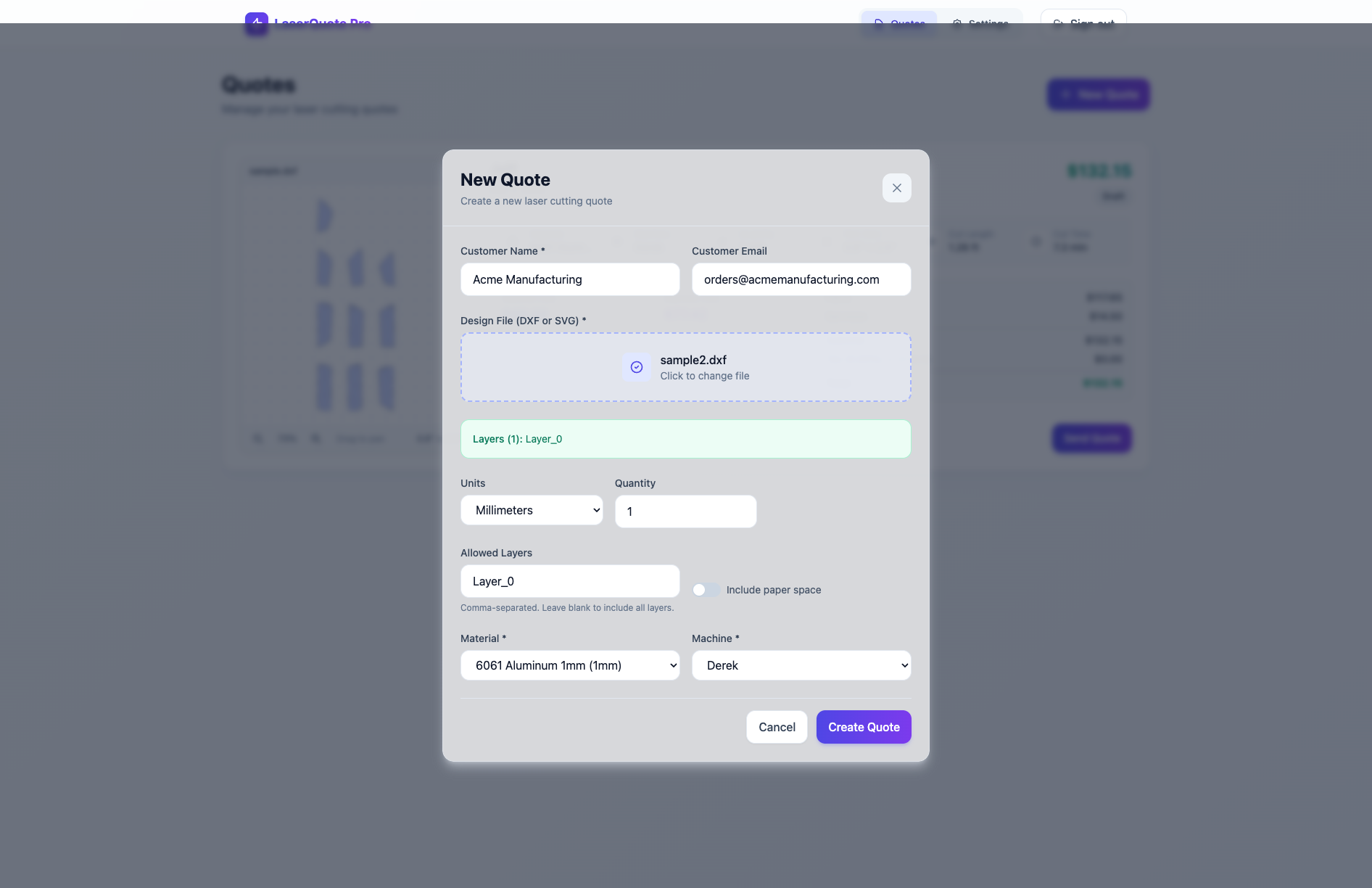Click the blurred New Quote button behind dialog
The height and width of the screenshot is (888, 1372).
pos(1098,94)
